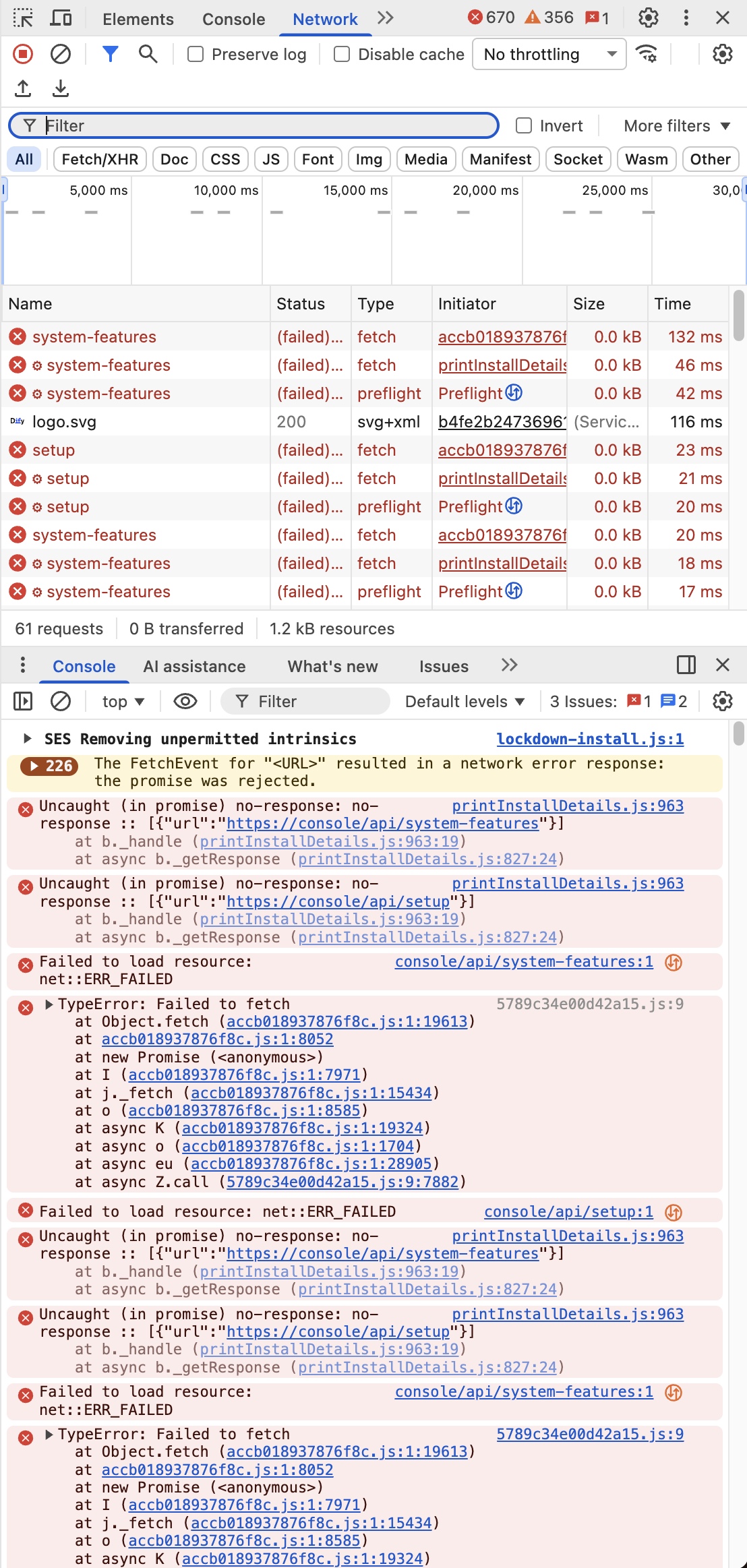Sort requests by Status column header
Screen dimensions: 747x1568
pos(311,304)
